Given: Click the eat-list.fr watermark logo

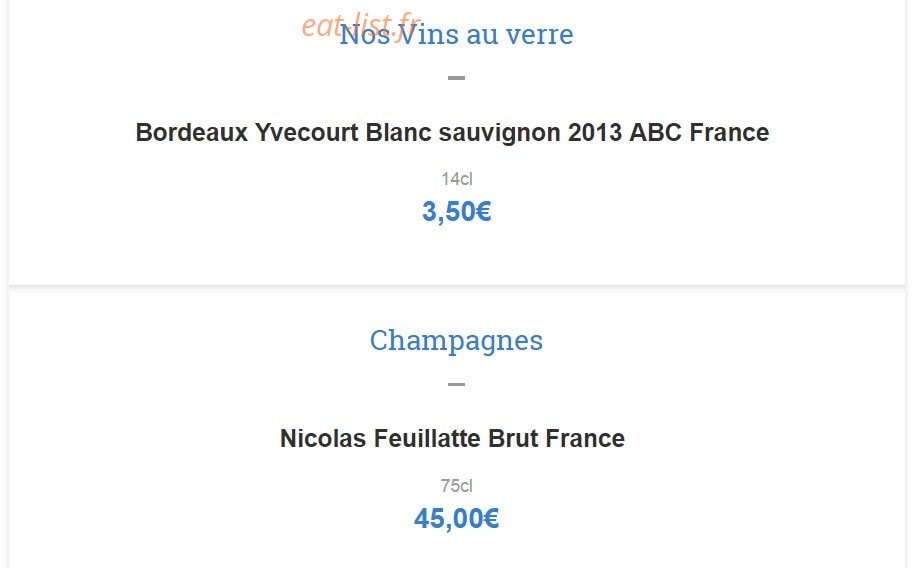Looking at the screenshot, I should [x=361, y=26].
